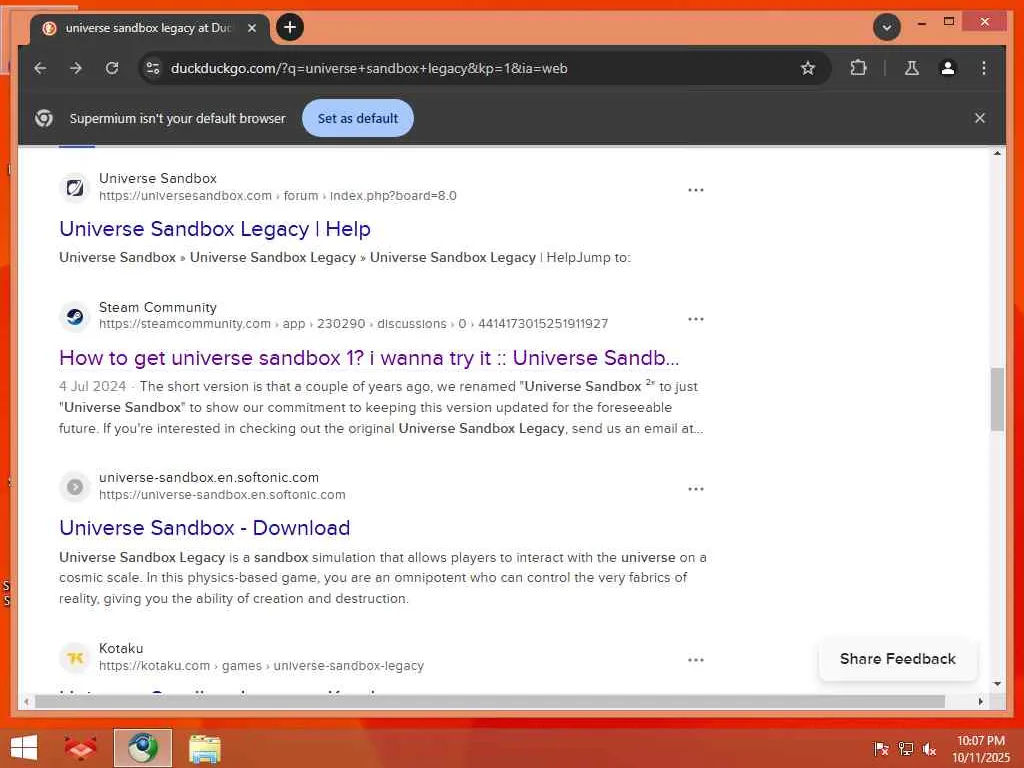The image size is (1024, 768).
Task: Click the Supermium logo in infobar
Action: click(x=44, y=118)
